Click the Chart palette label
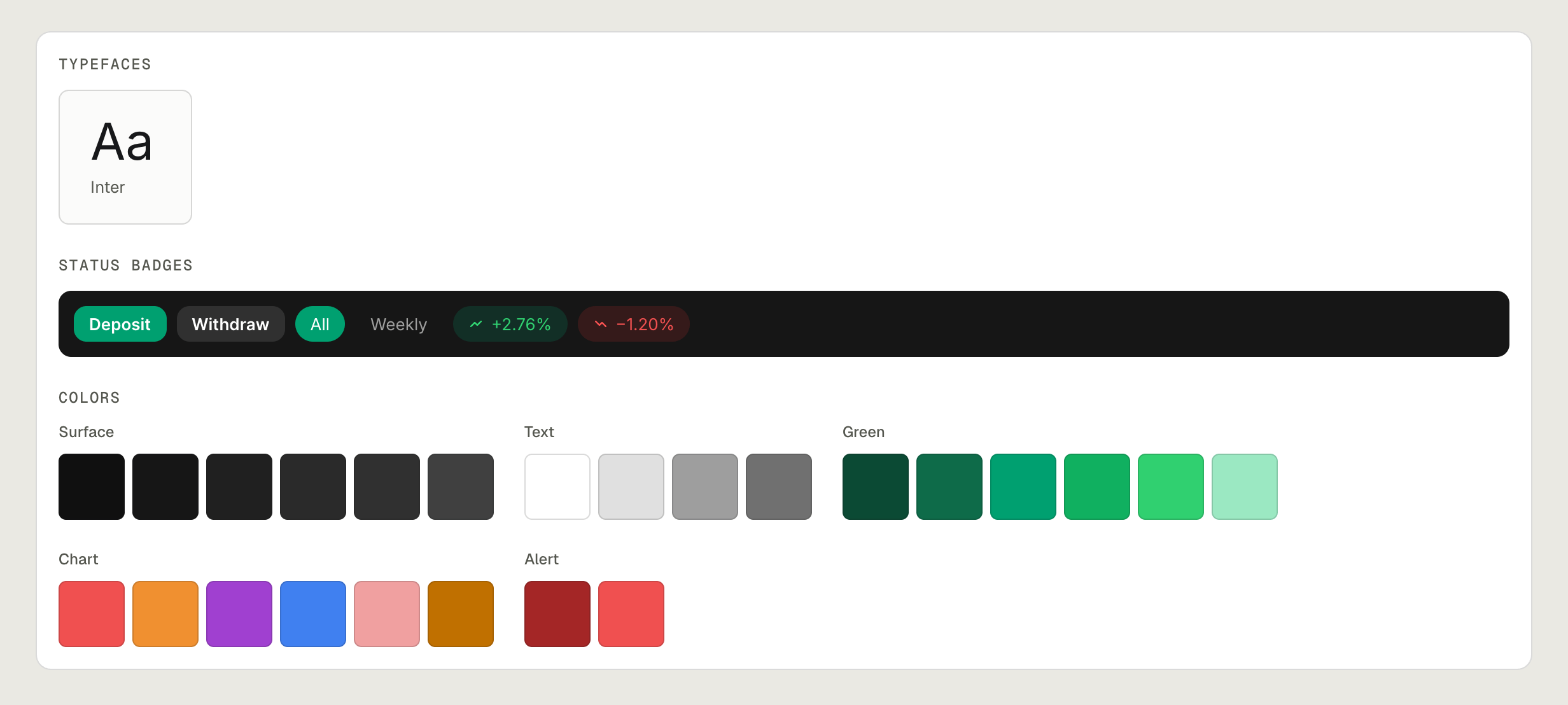Image resolution: width=1568 pixels, height=705 pixels. pyautogui.click(x=78, y=559)
